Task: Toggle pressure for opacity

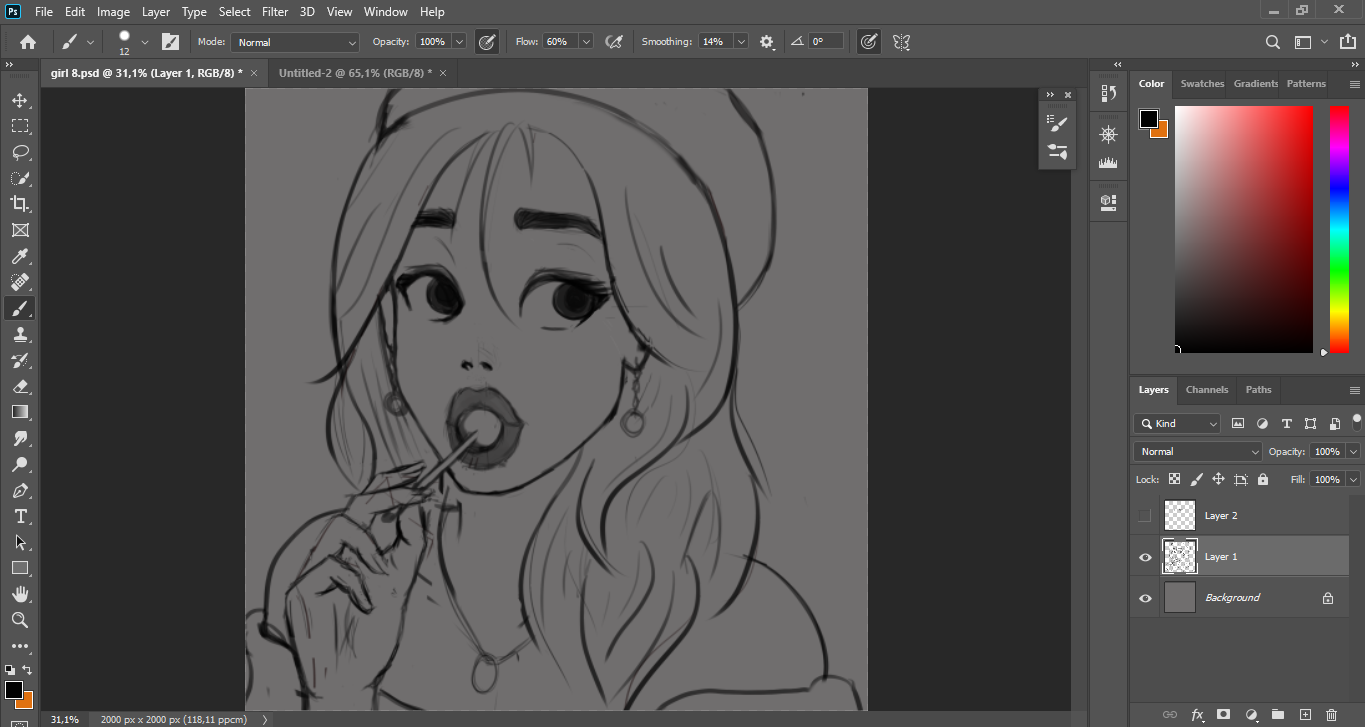Action: coord(487,42)
